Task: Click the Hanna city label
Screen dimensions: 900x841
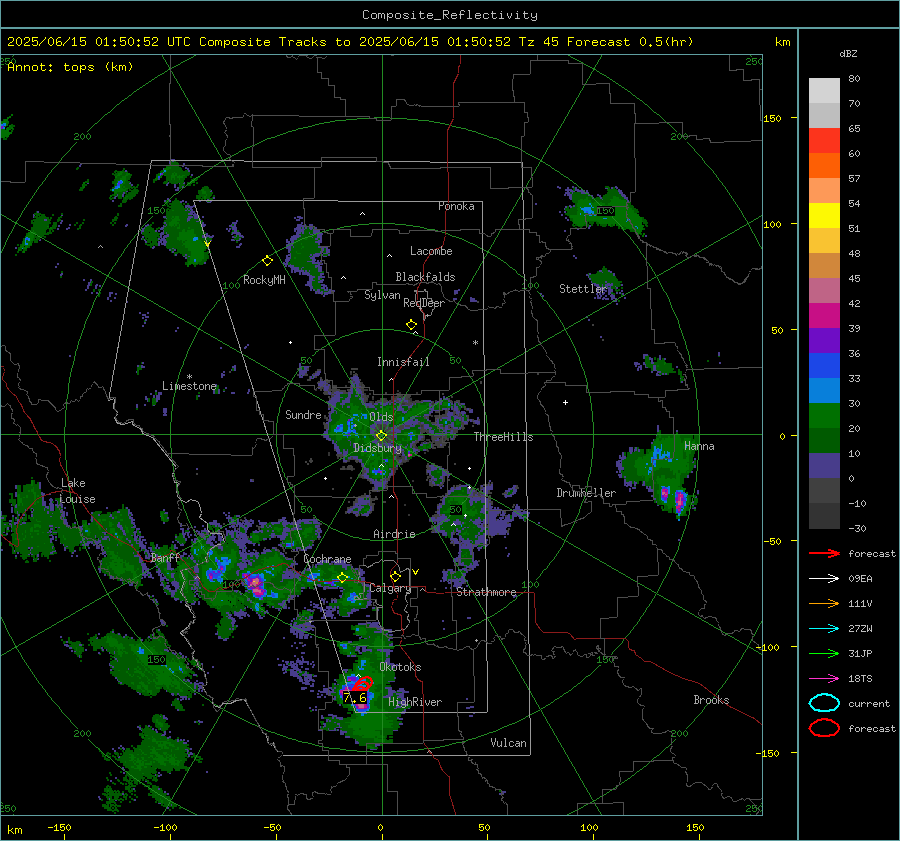Action: 699,446
